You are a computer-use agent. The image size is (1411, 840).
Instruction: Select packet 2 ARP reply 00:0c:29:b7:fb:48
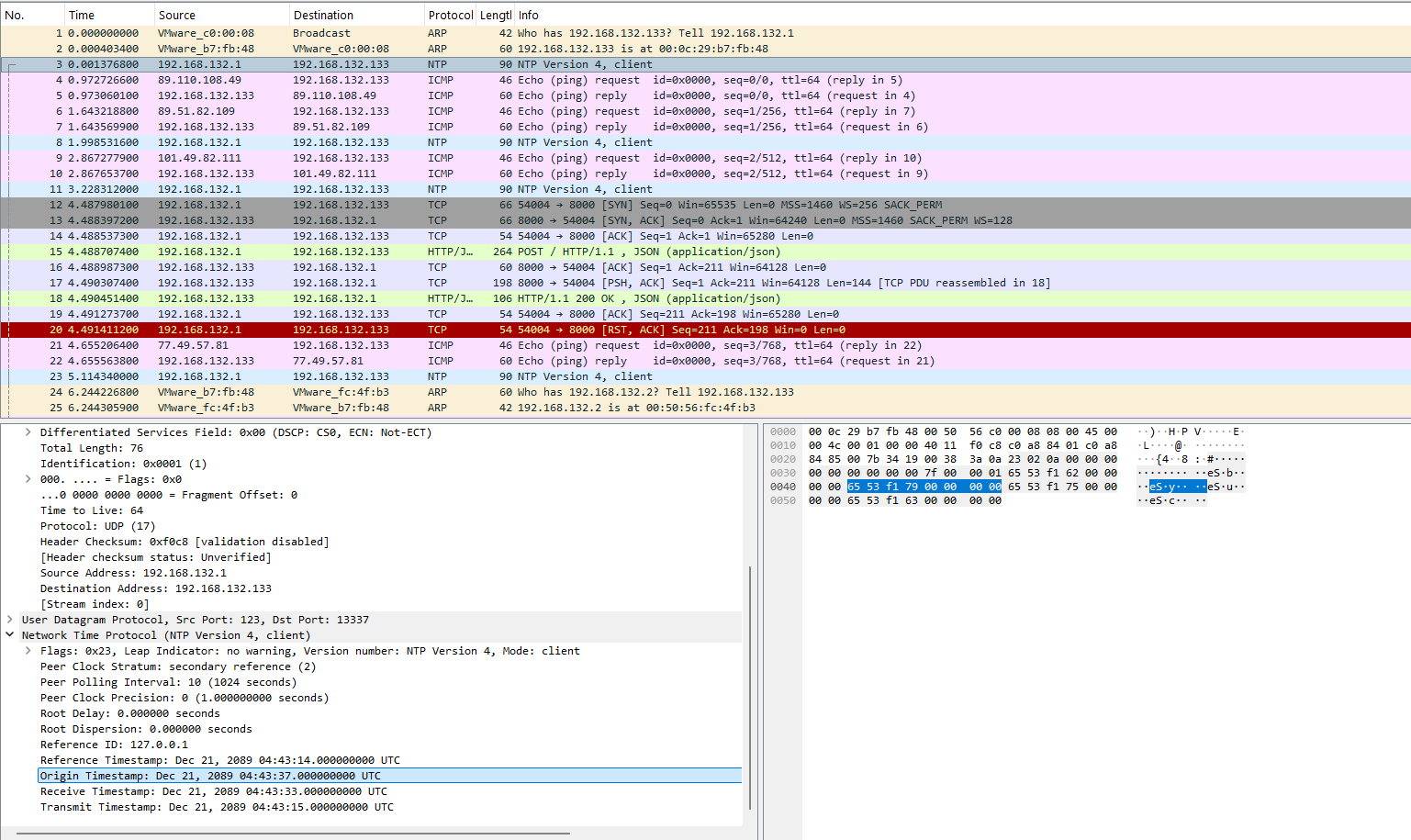(x=705, y=49)
